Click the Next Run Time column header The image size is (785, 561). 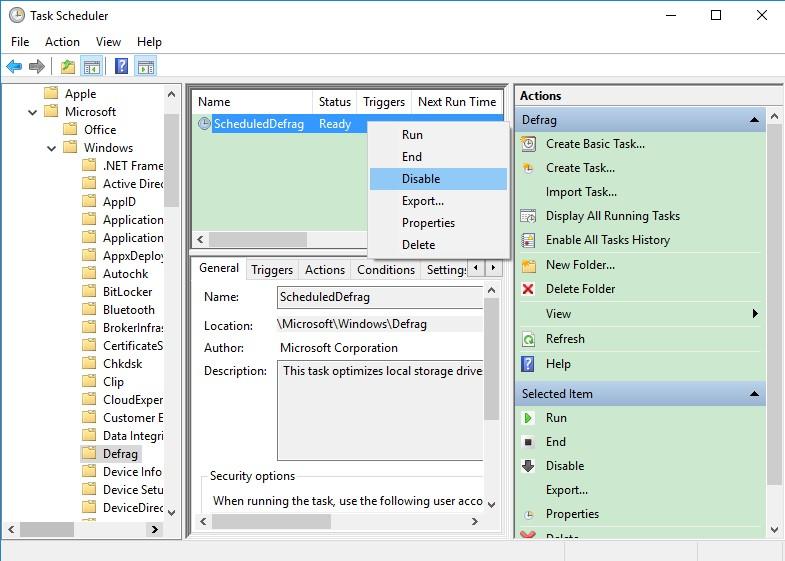coord(457,102)
